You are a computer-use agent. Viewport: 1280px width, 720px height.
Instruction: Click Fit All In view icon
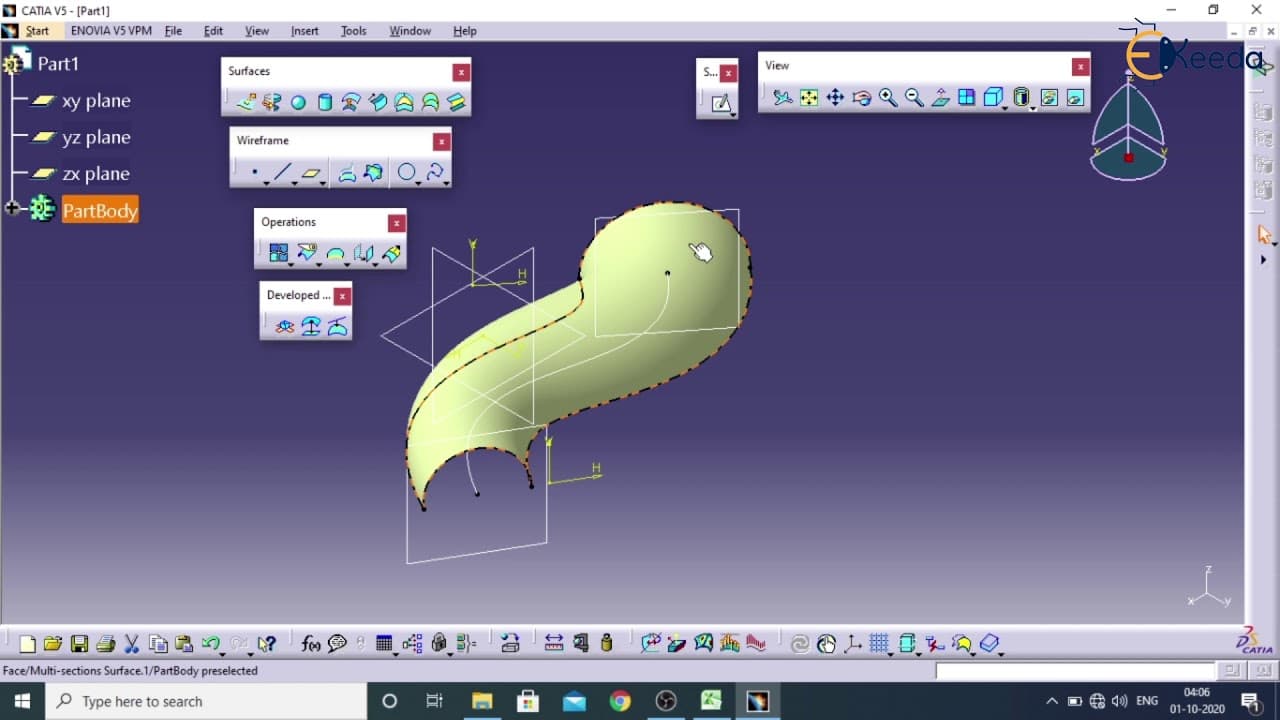coord(809,97)
